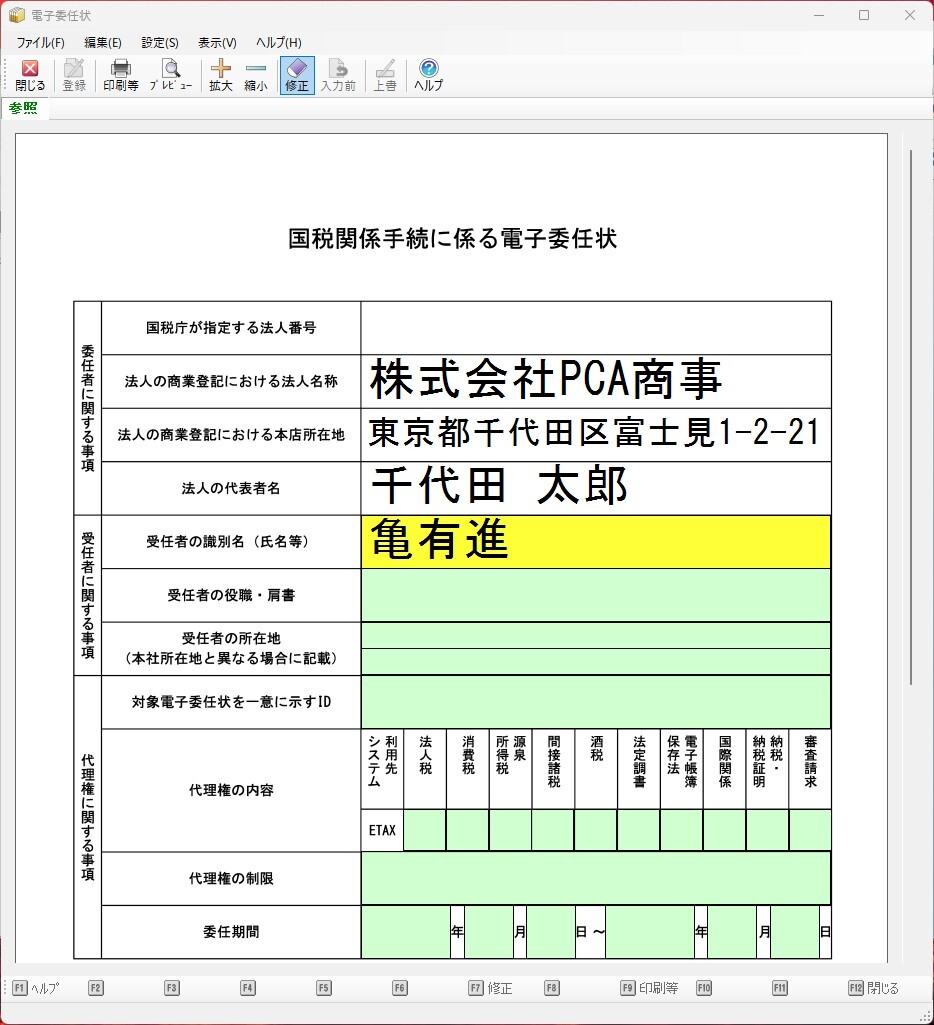Click the F10 function key button

click(x=704, y=988)
